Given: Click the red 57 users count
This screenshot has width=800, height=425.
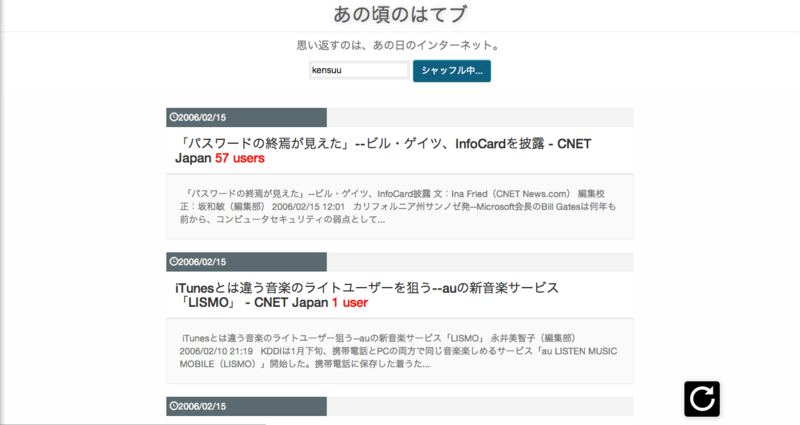Looking at the screenshot, I should [240, 158].
